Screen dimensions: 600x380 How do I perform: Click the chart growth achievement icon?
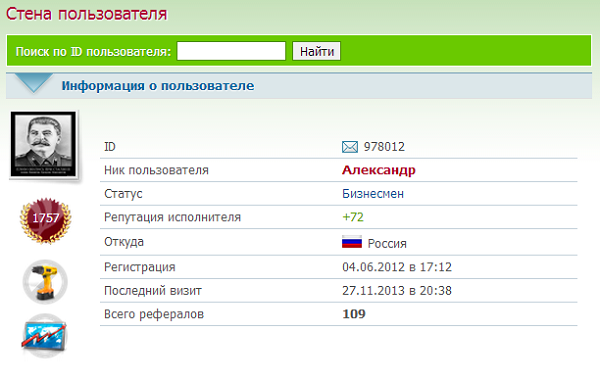pos(44,336)
